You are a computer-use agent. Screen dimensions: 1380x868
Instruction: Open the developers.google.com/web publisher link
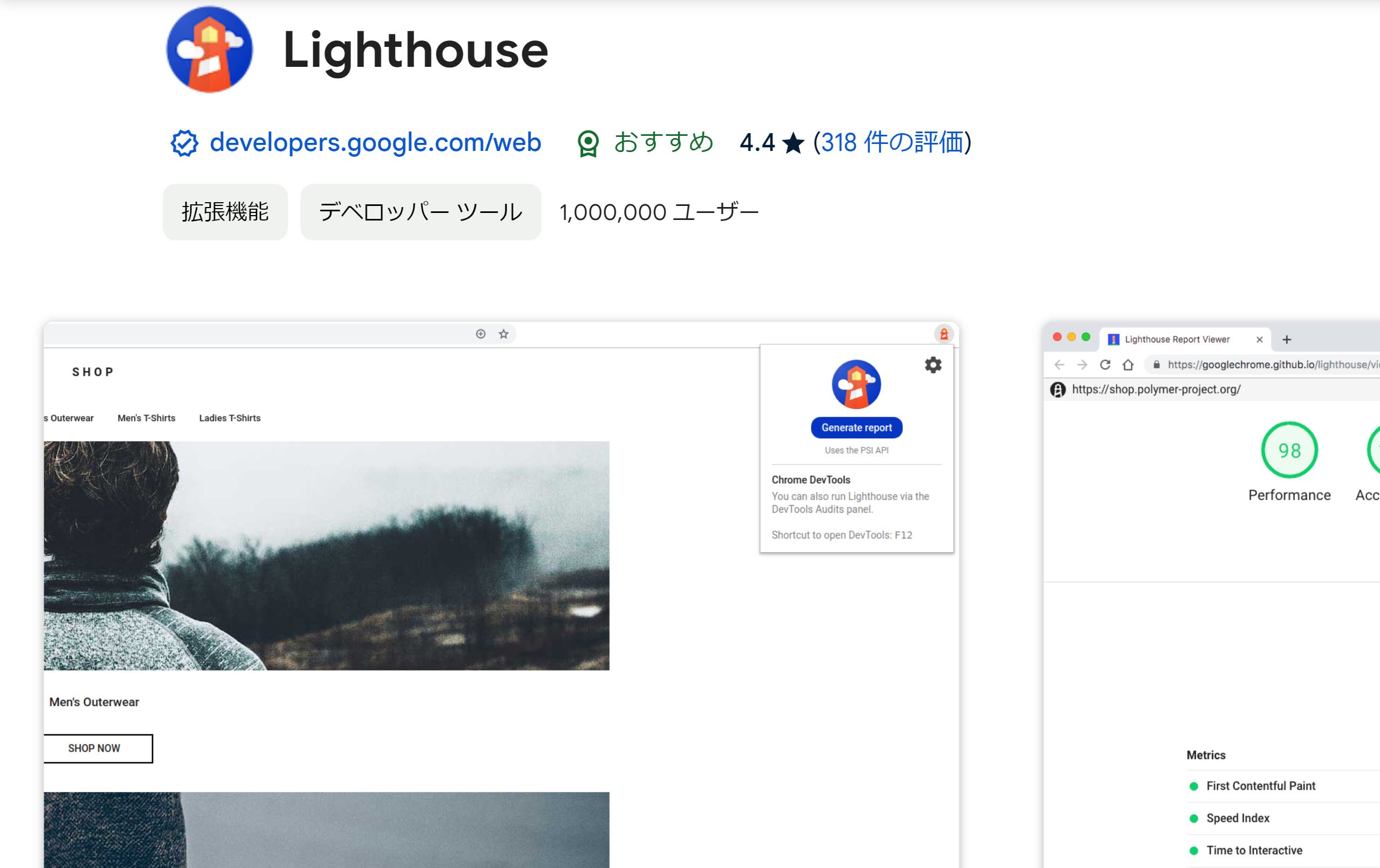(375, 142)
